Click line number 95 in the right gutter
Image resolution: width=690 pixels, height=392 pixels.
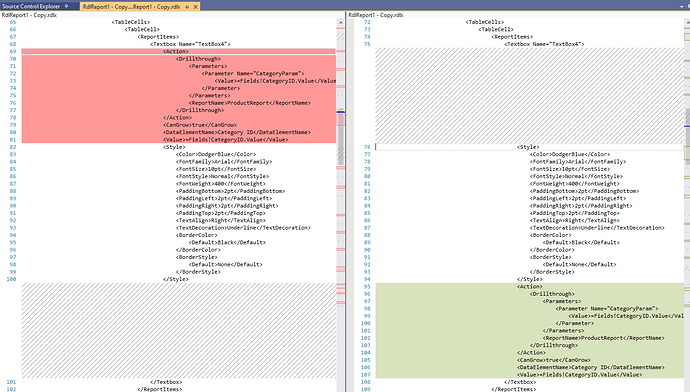pyautogui.click(x=367, y=286)
